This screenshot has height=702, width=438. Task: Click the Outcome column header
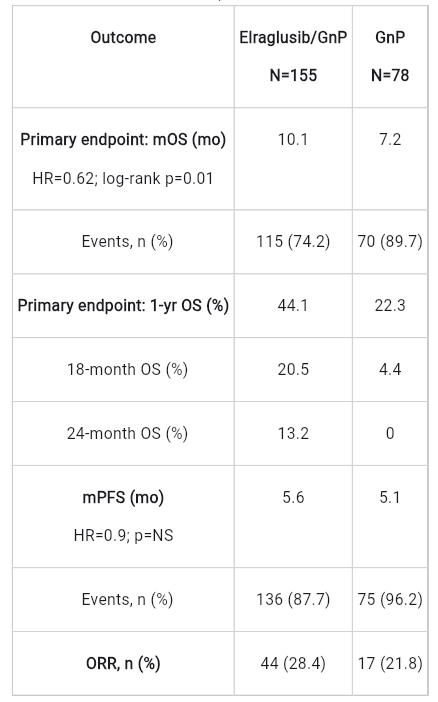[x=123, y=37]
